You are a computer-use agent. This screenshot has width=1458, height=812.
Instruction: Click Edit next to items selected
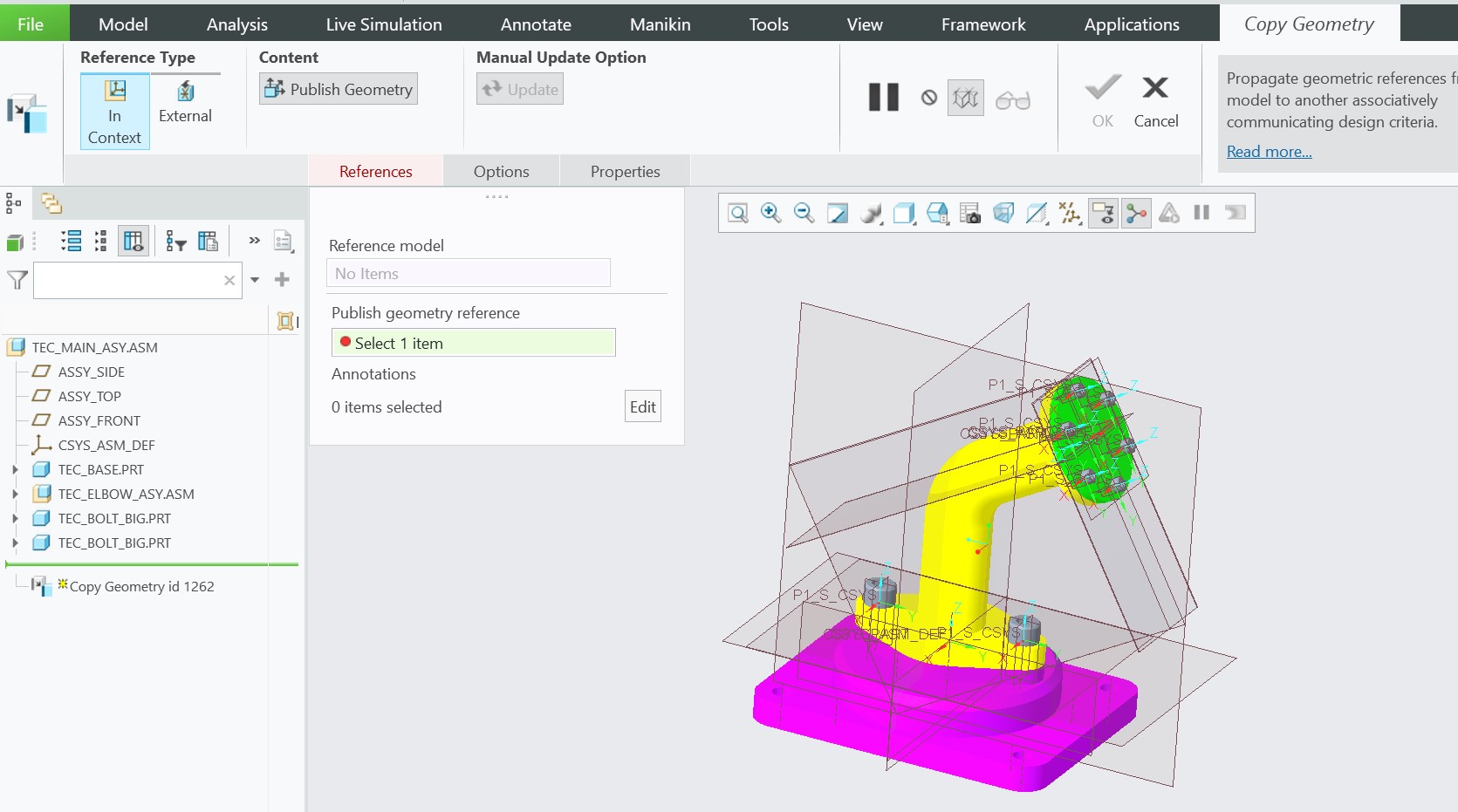pos(642,406)
